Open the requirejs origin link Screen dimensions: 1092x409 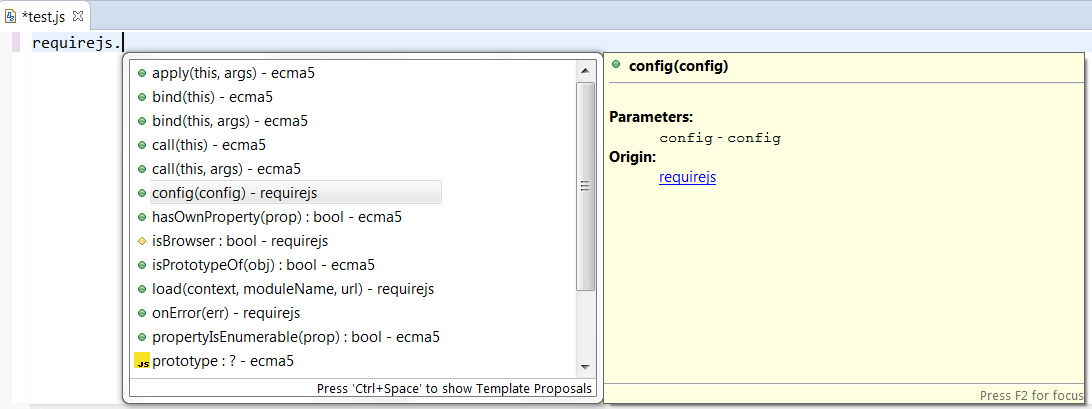coord(687,178)
